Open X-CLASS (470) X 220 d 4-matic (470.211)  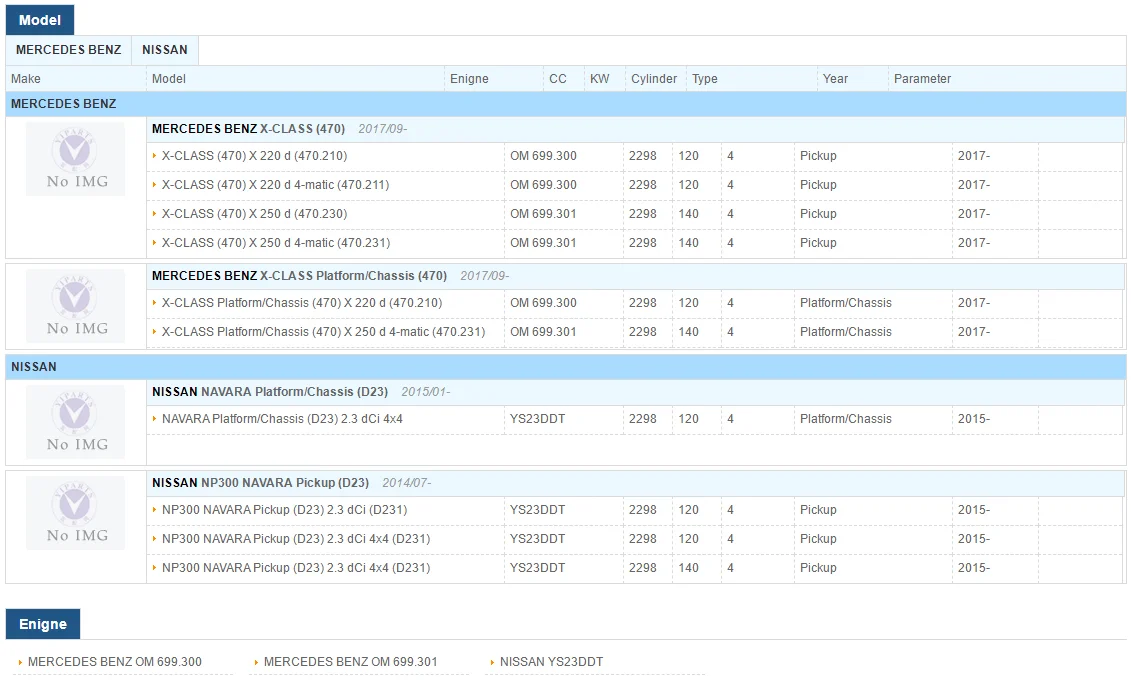click(275, 185)
